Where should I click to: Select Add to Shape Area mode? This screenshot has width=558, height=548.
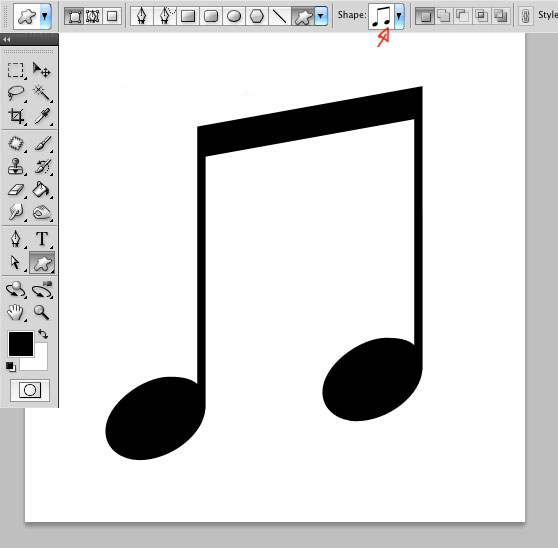coord(443,16)
